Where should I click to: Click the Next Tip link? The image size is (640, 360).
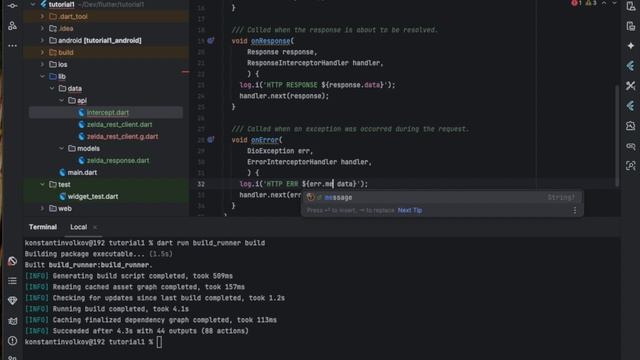coord(410,211)
